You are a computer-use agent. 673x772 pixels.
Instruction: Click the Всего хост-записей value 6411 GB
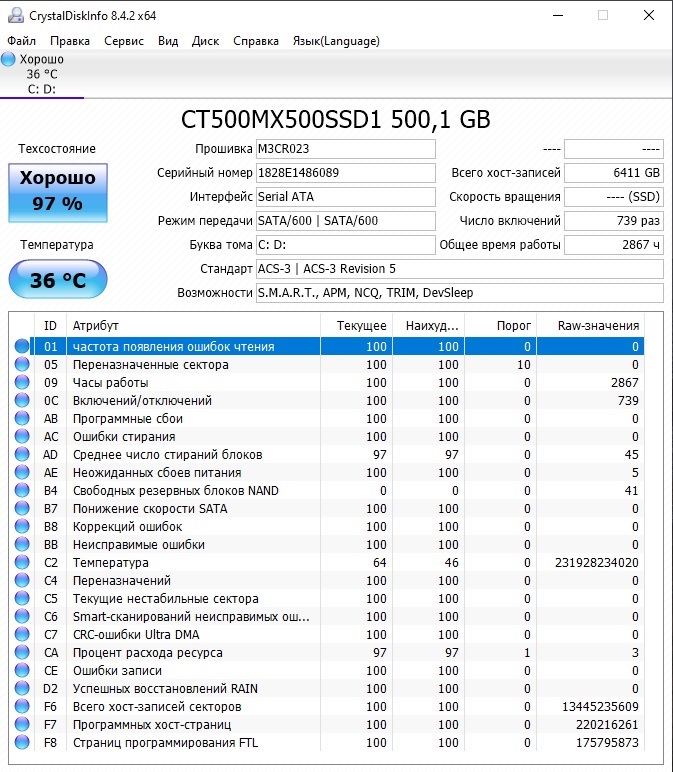[614, 173]
